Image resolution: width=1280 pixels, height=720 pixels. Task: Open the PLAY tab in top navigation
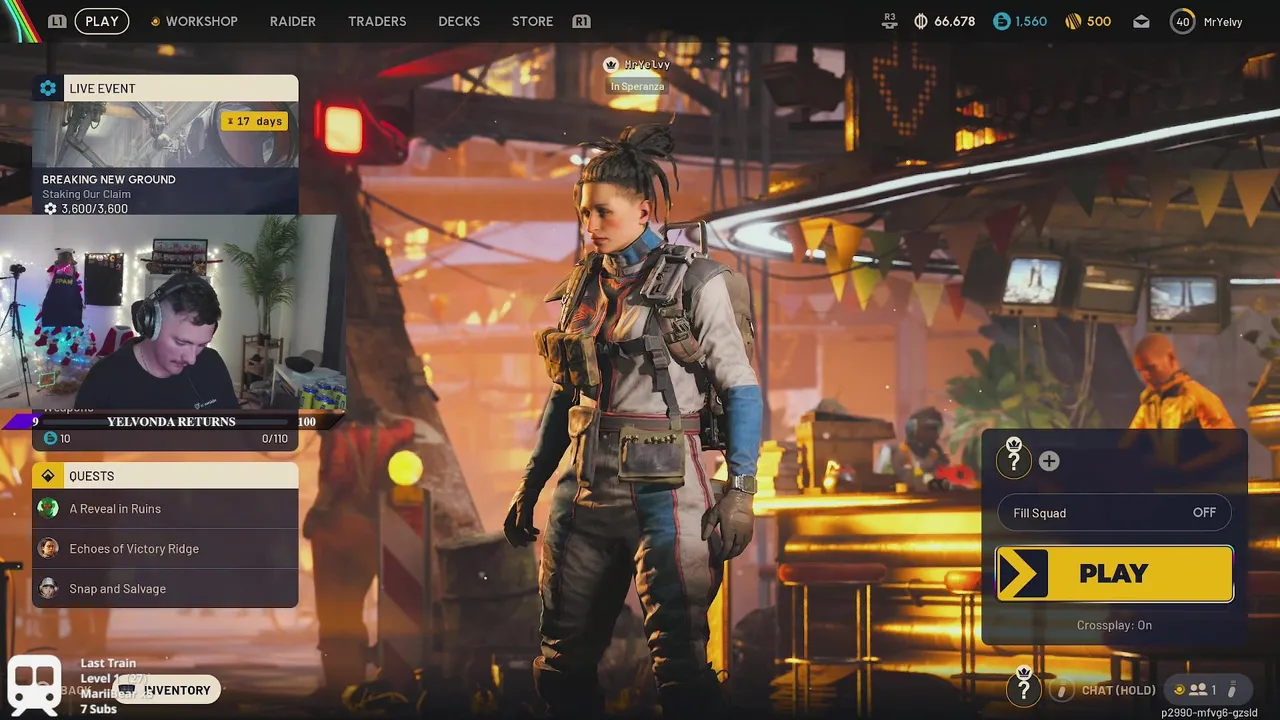pos(102,21)
